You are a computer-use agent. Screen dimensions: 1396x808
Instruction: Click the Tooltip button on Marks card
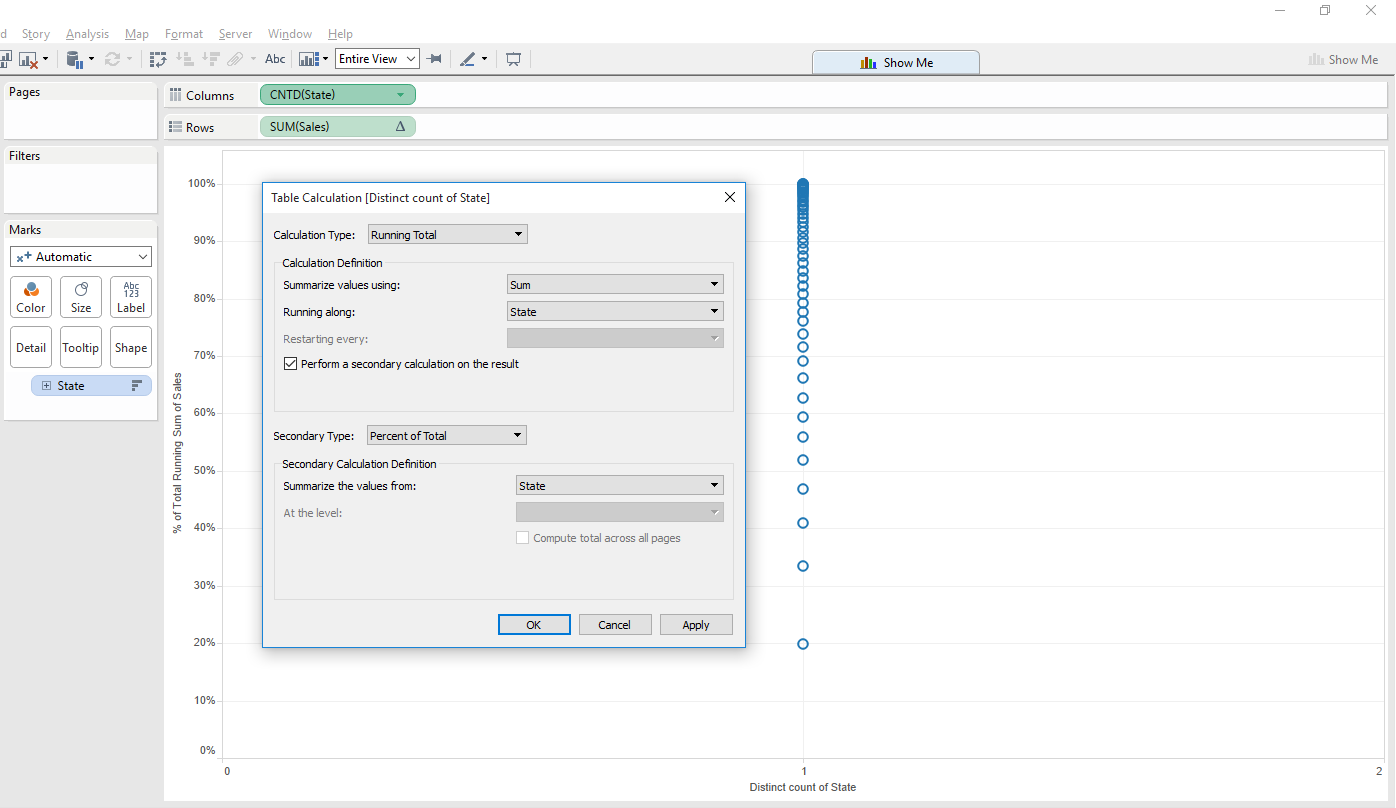point(81,347)
